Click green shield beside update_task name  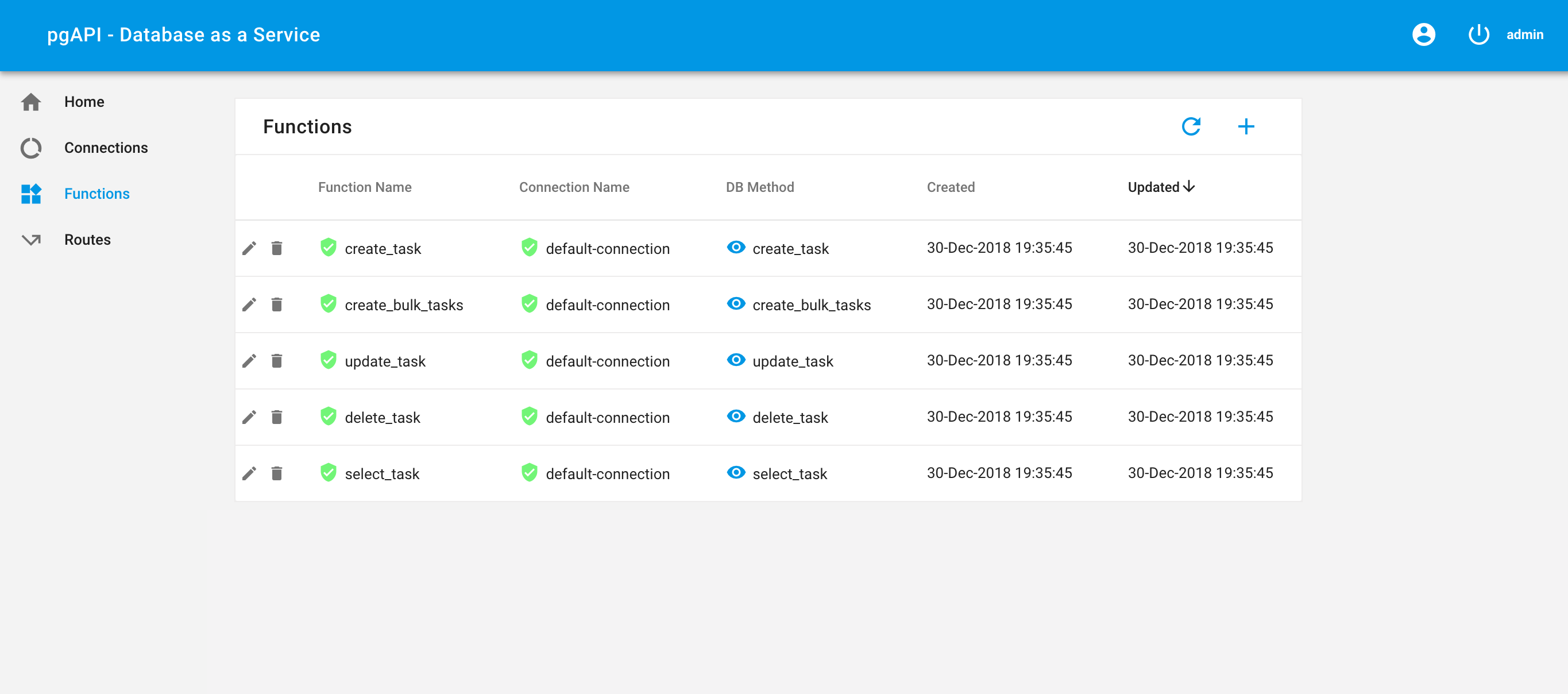coord(328,360)
